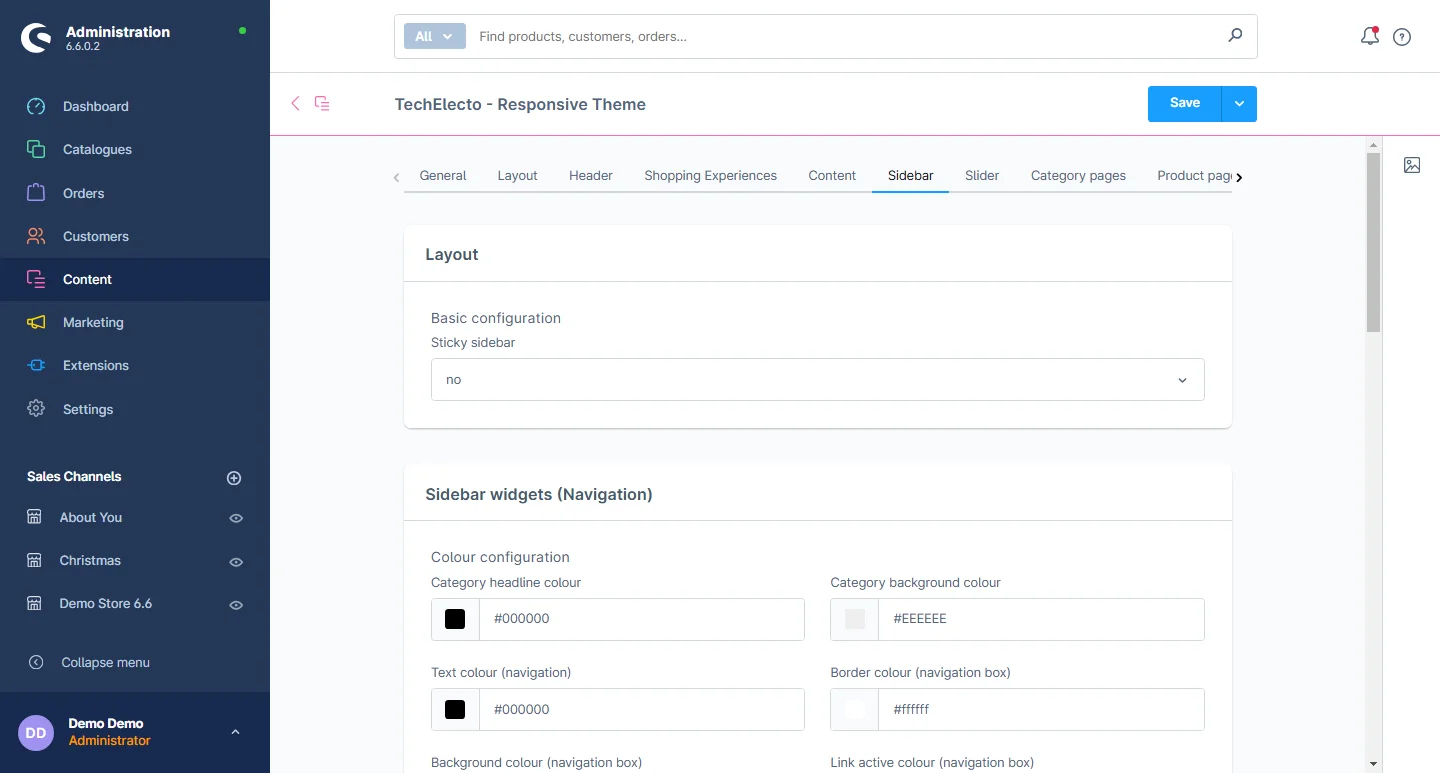Toggle the Christmas channel eye icon
Viewport: 1440px width, 773px height.
236,561
